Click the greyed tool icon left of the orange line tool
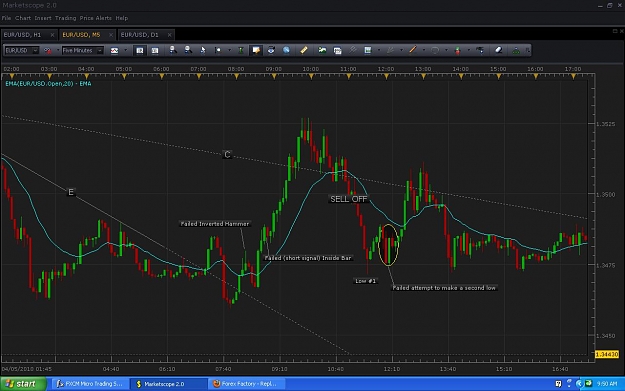The height and width of the screenshot is (391, 625). tap(390, 50)
